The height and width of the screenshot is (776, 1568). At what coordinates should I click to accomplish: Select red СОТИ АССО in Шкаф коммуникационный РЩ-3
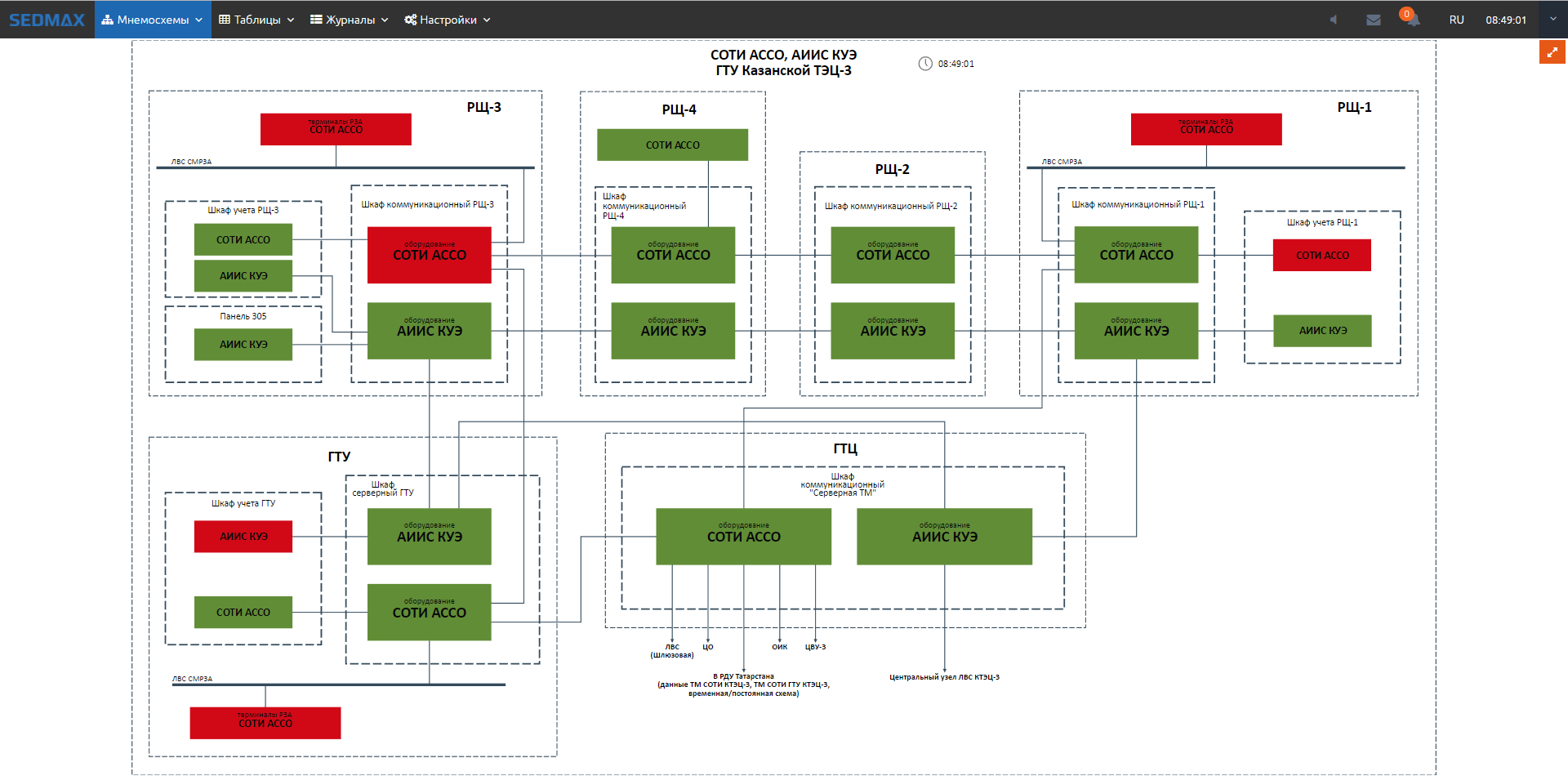[x=429, y=255]
